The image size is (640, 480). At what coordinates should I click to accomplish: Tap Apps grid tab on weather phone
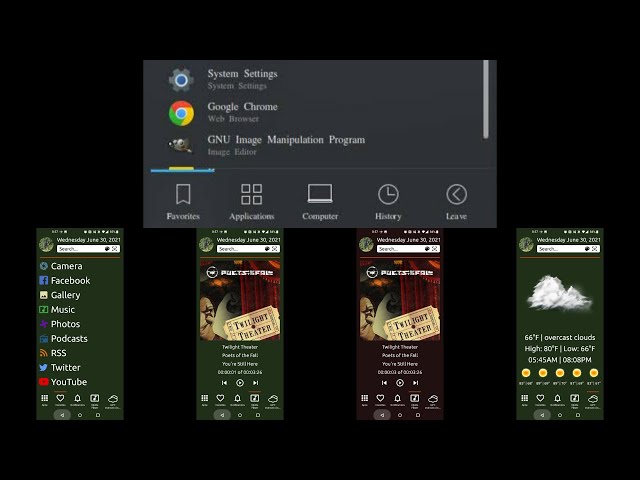(x=524, y=400)
